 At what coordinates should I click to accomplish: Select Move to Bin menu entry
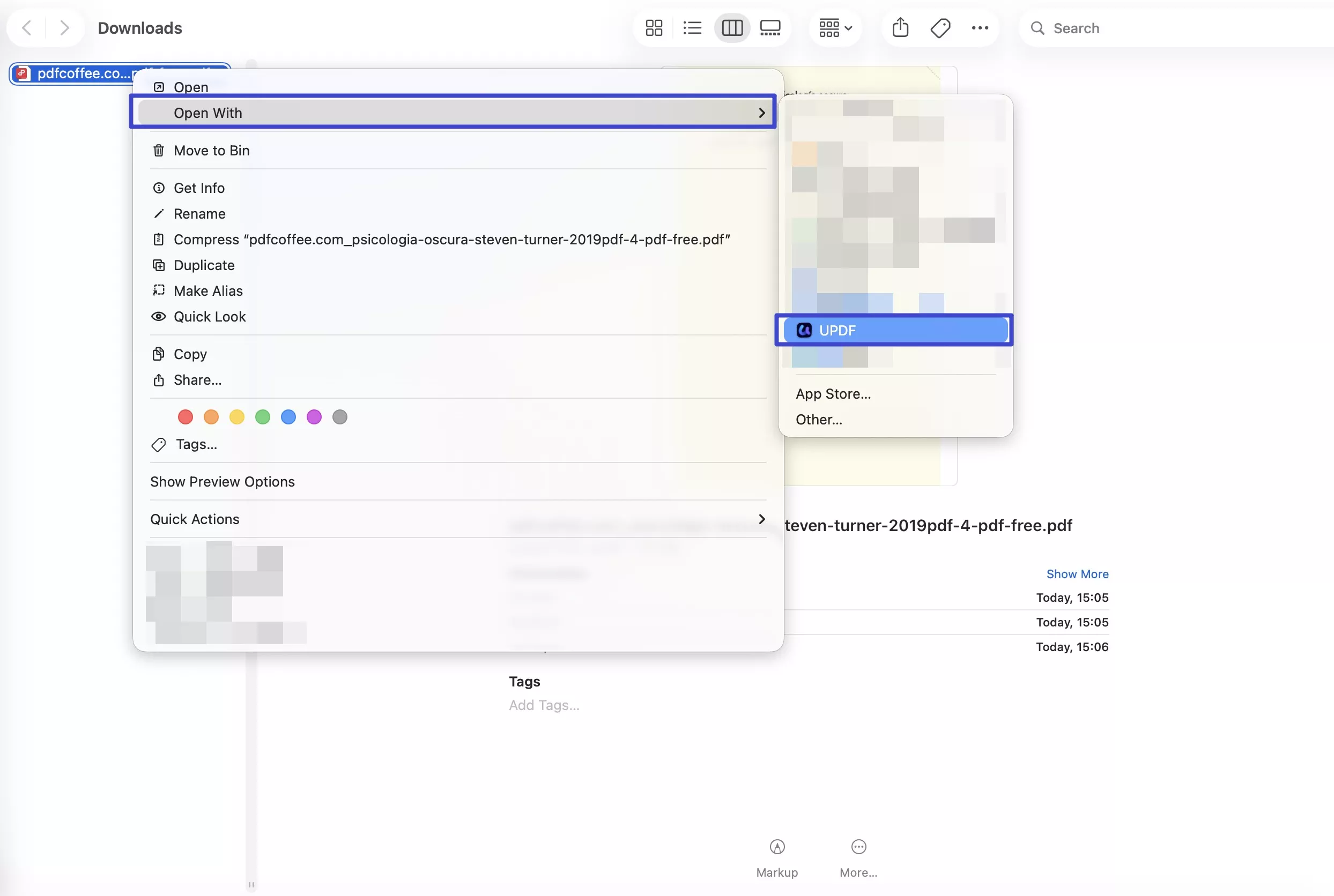pos(212,150)
